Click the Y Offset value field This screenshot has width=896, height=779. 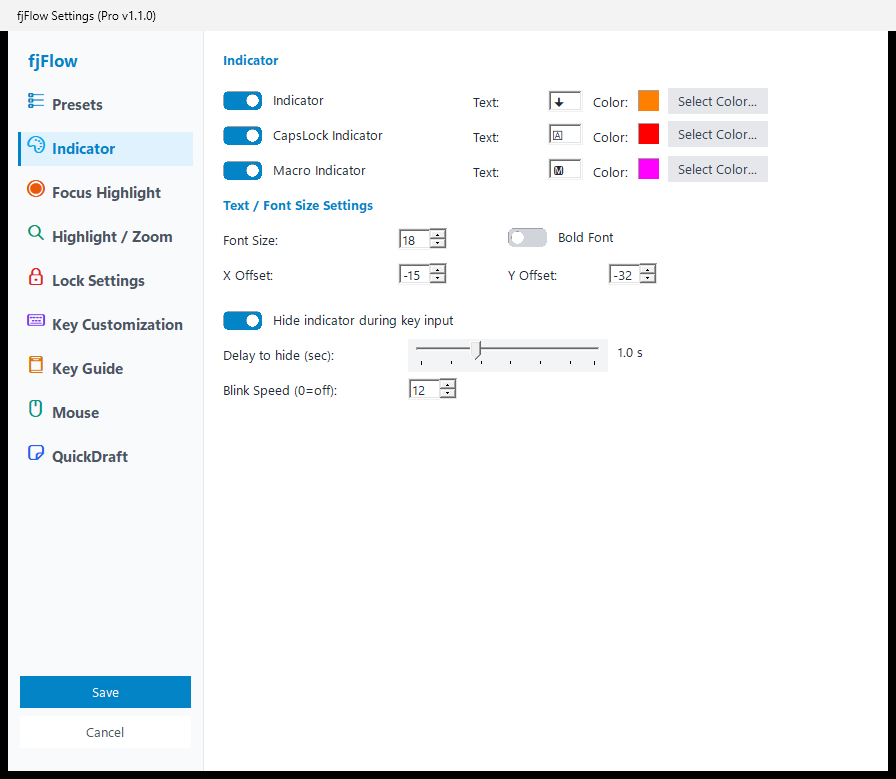pos(625,274)
